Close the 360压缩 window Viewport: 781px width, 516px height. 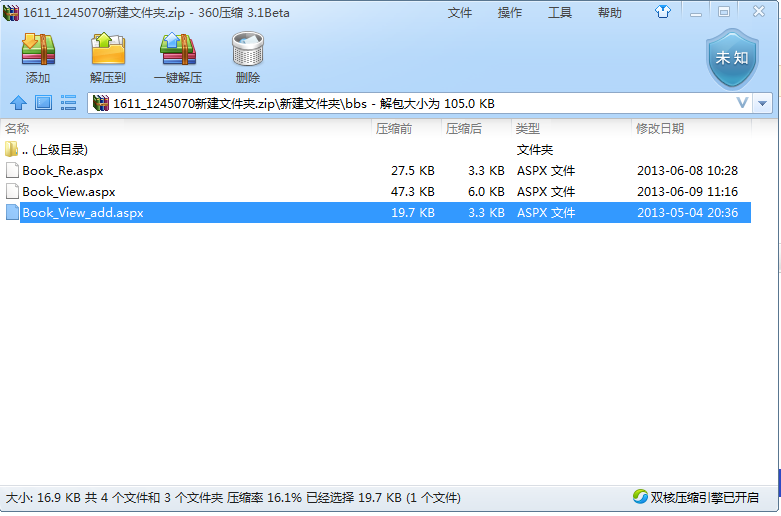pyautogui.click(x=759, y=11)
